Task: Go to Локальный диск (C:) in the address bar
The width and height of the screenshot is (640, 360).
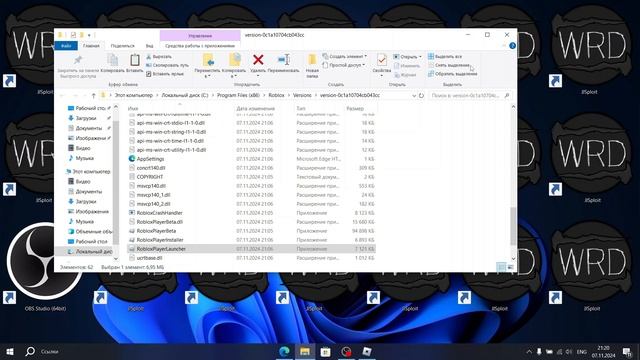Action: coord(185,95)
